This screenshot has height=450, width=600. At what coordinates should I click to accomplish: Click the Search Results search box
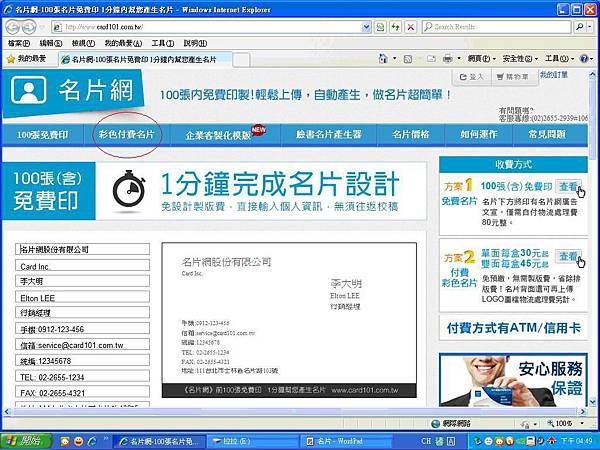pyautogui.click(x=497, y=27)
